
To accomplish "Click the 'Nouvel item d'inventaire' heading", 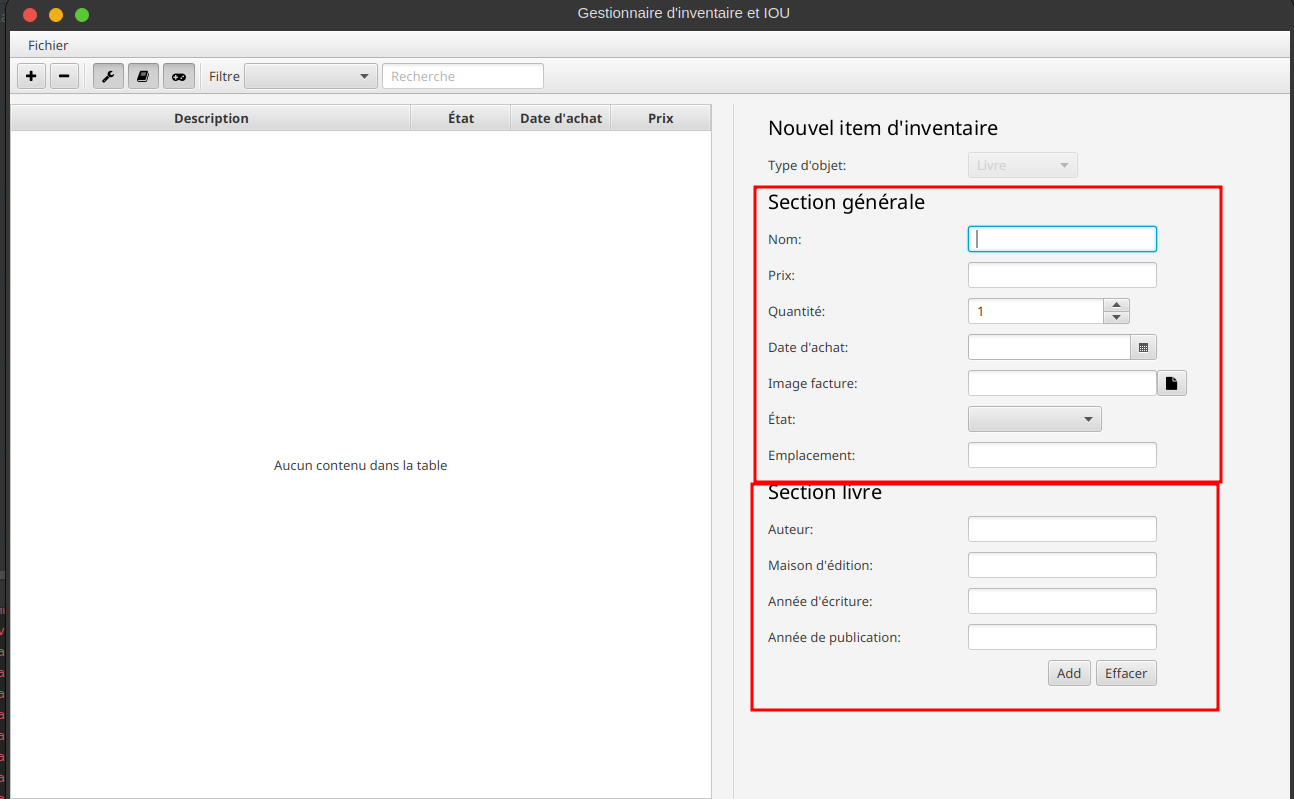I will tap(883, 128).
